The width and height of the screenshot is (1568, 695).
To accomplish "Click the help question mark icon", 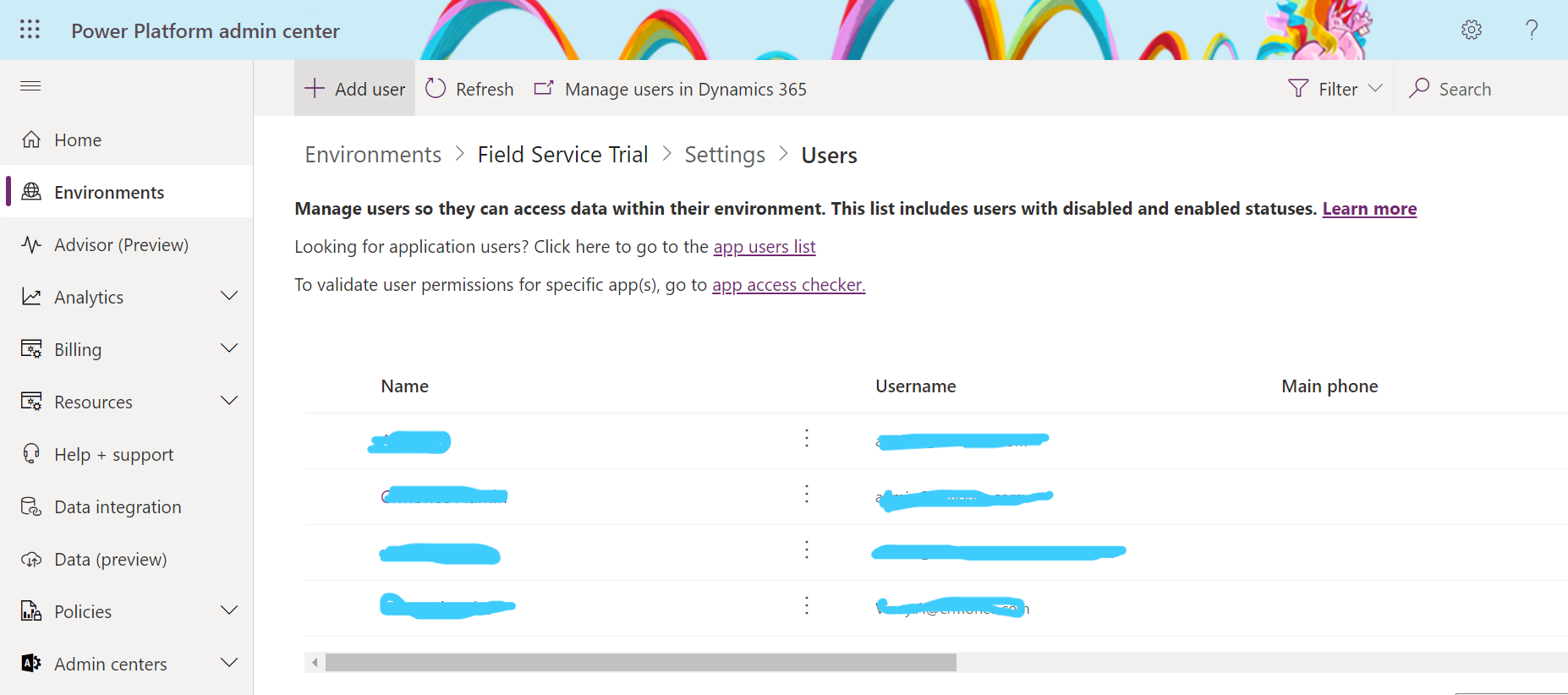I will coord(1532,30).
